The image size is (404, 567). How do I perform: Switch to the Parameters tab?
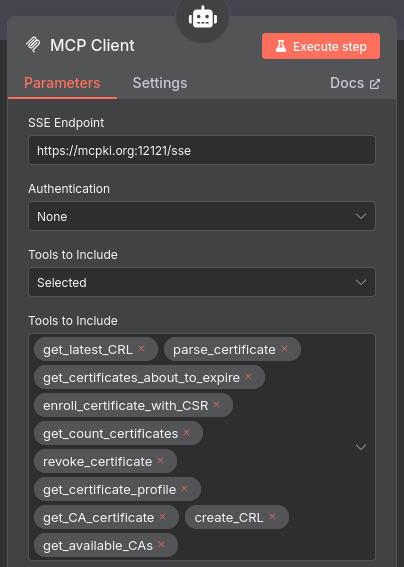[62, 83]
